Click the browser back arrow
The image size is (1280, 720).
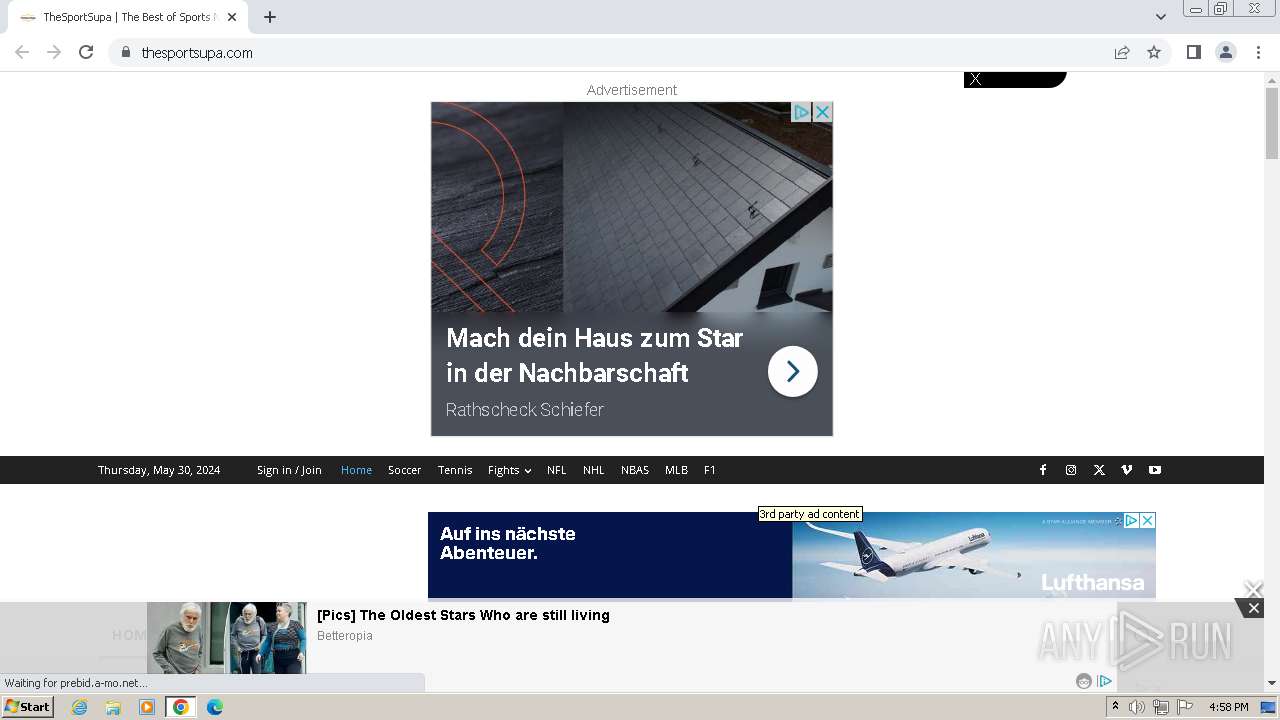[22, 52]
